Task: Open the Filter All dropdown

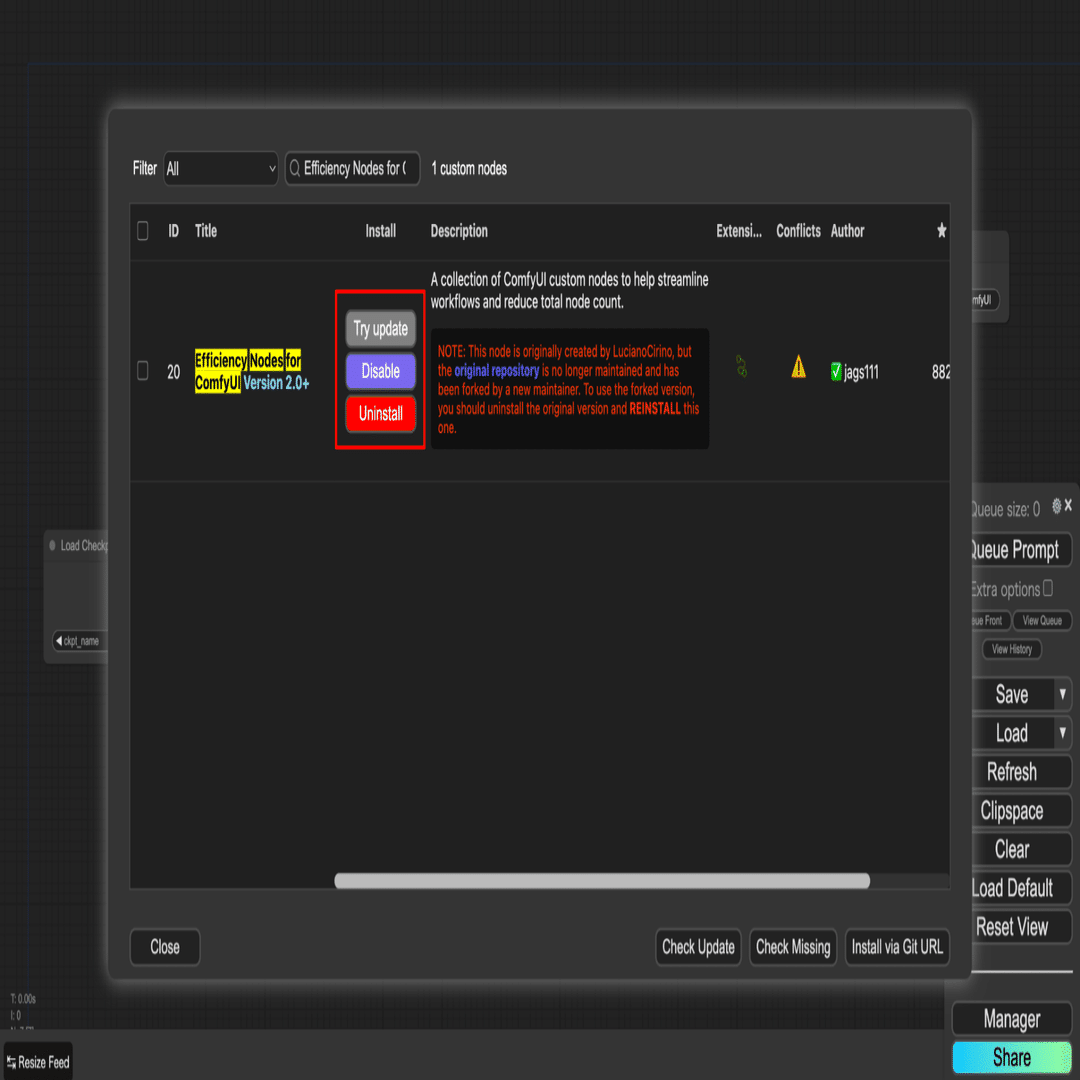Action: click(220, 168)
